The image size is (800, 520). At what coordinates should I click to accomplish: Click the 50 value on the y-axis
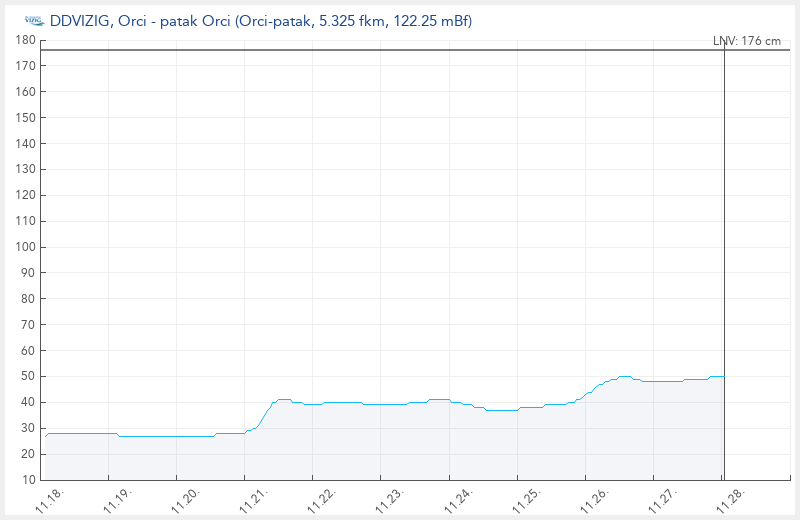coord(28,377)
